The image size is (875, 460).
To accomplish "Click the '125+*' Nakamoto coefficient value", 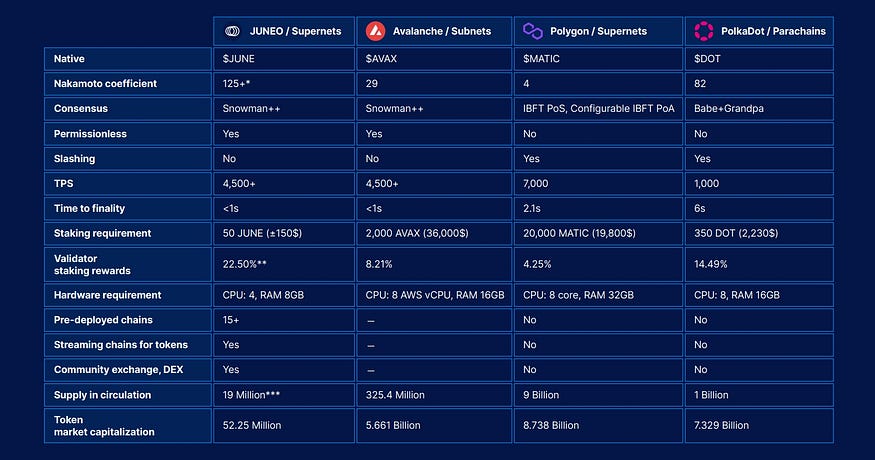I will (236, 84).
